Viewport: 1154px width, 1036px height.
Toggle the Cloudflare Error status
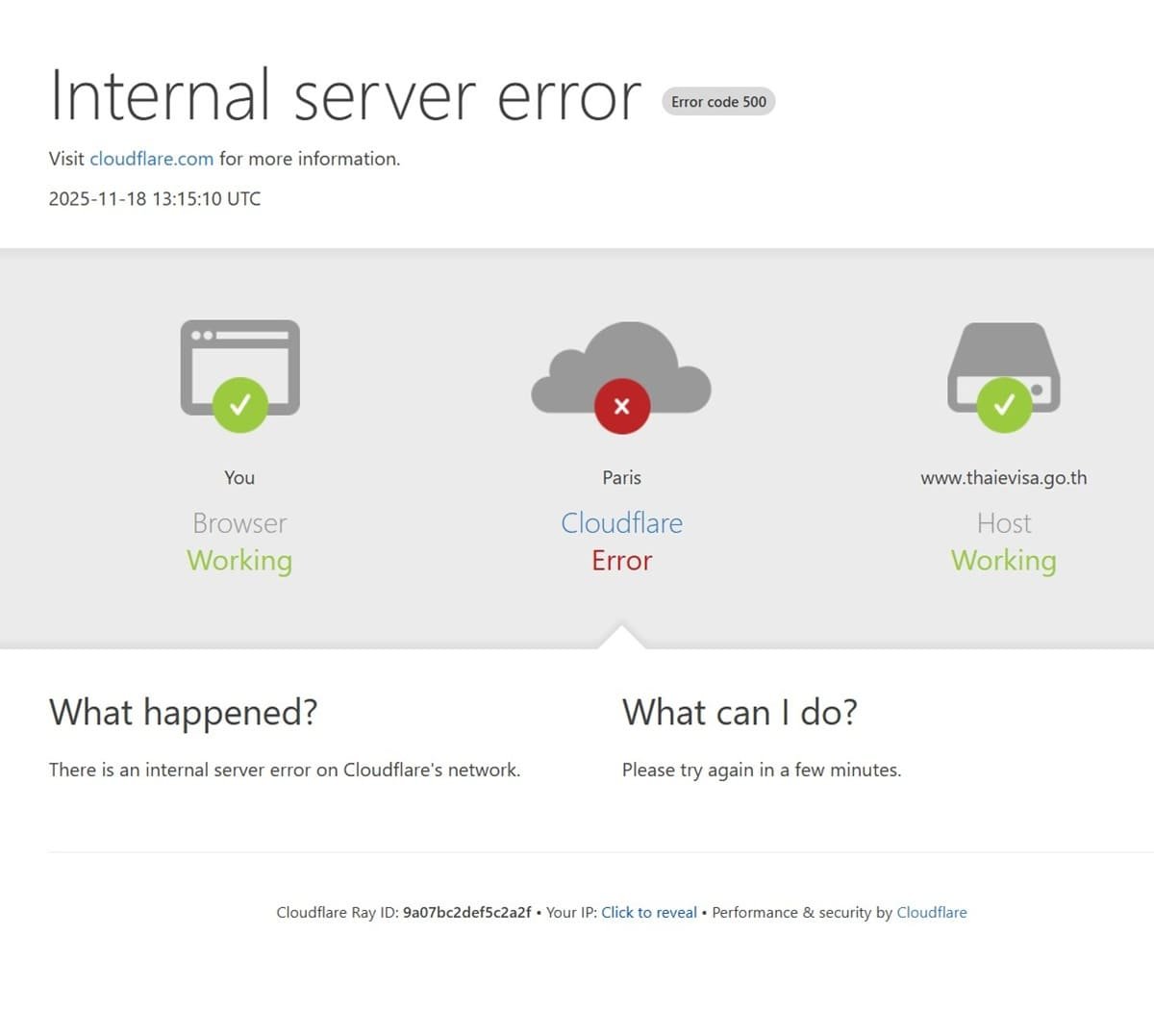pyautogui.click(x=621, y=560)
